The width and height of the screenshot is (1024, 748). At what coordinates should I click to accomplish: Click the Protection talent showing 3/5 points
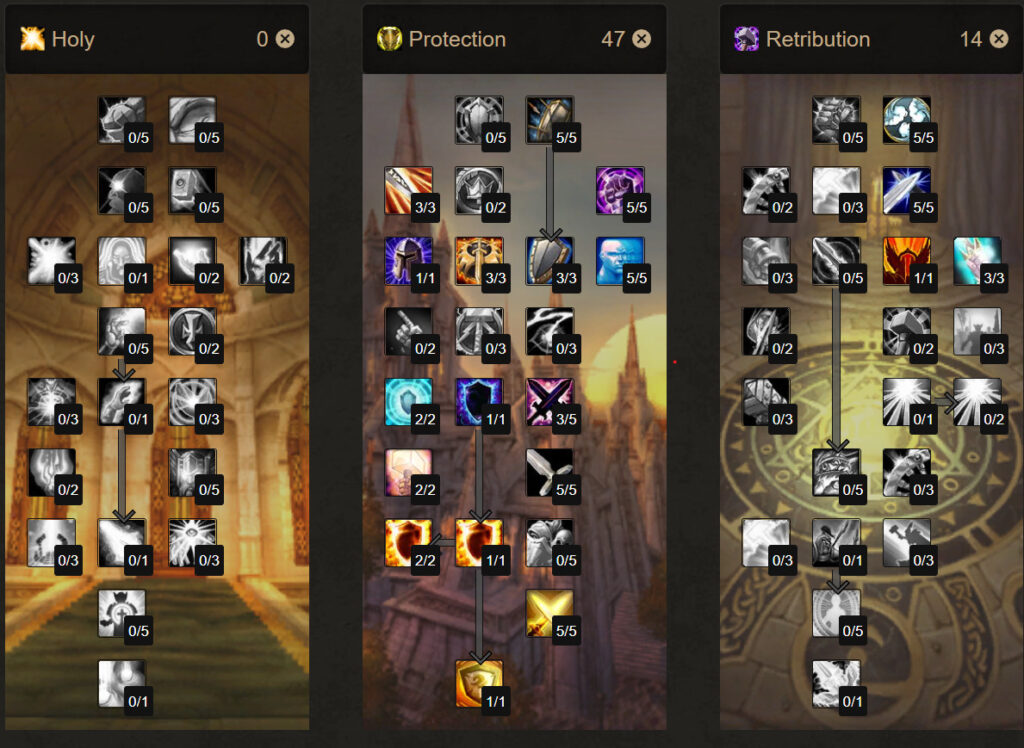pyautogui.click(x=550, y=402)
